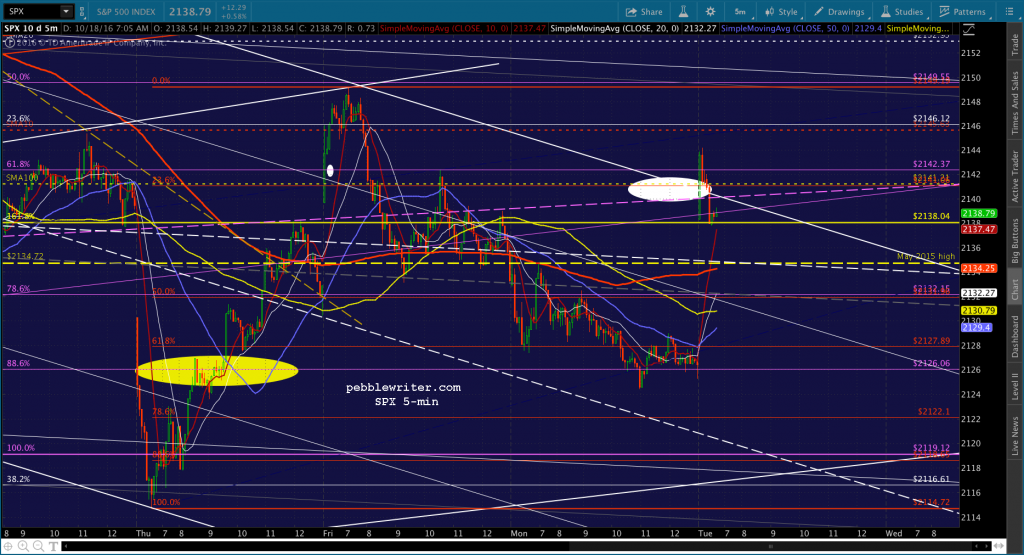Click the SMA100 label at the chart's left edge
Screen dimensions: 1024x555
click(x=22, y=178)
